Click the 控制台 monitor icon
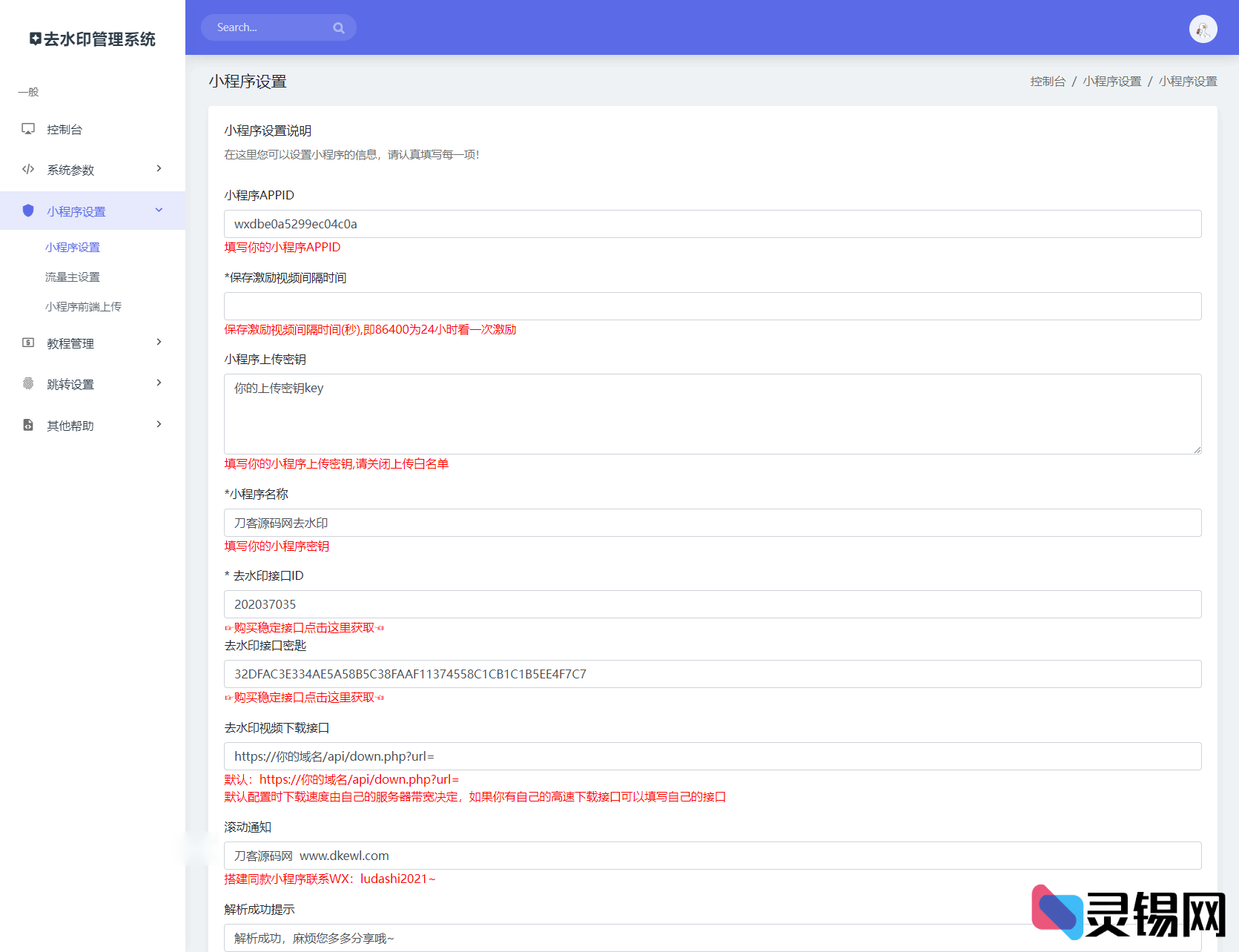1239x952 pixels. 28,129
